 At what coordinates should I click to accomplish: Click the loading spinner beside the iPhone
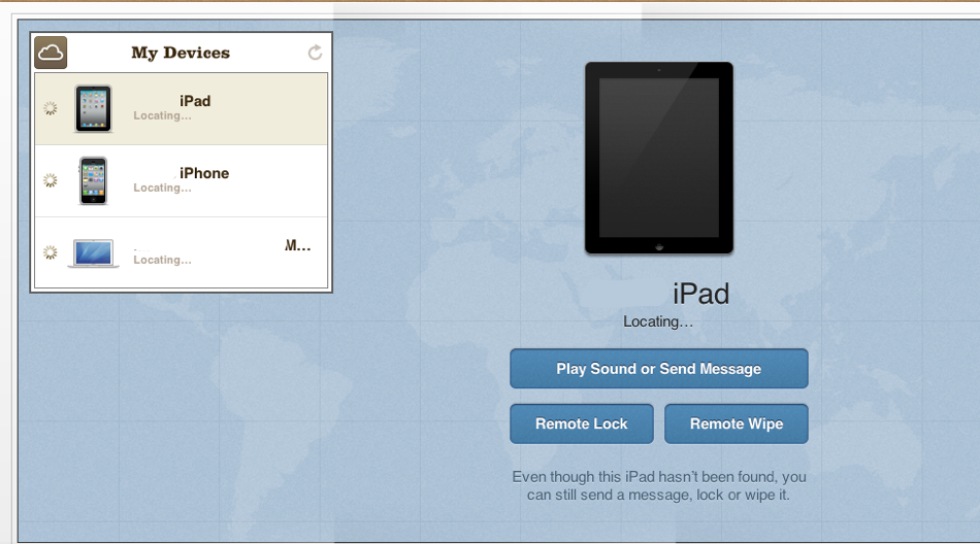coord(50,181)
